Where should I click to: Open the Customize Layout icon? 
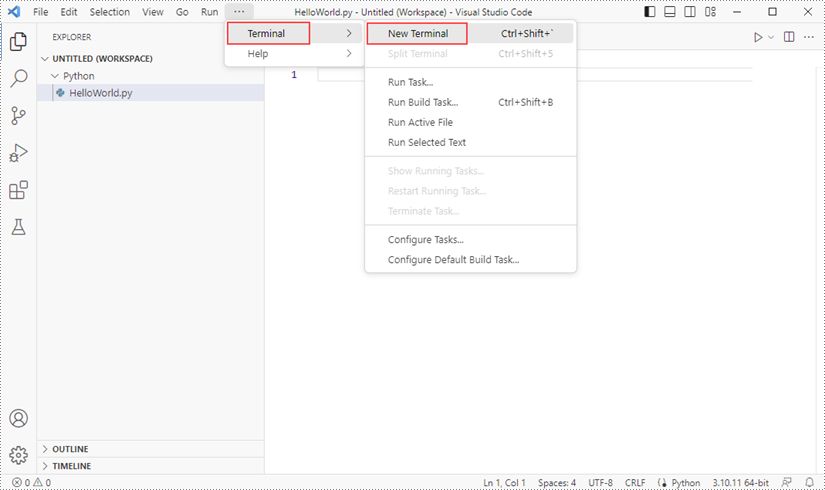[710, 12]
